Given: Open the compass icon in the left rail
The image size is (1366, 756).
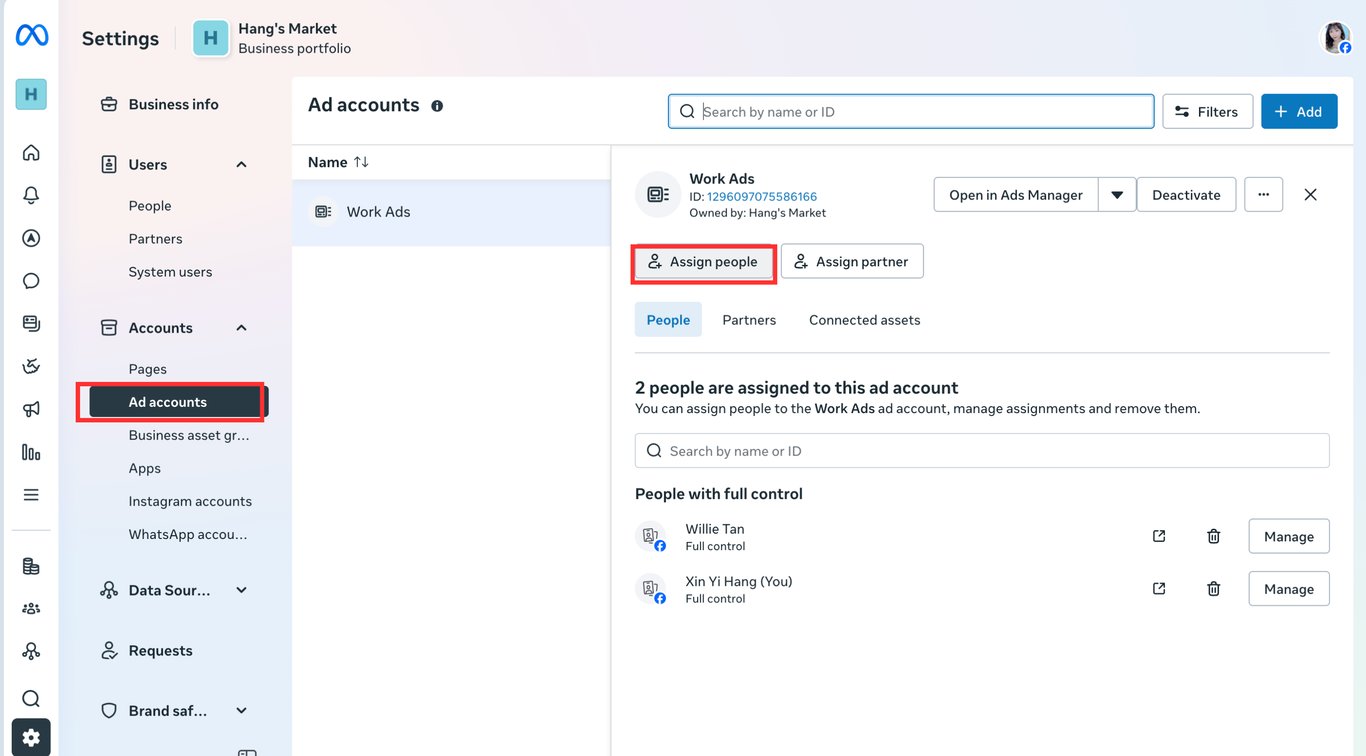Looking at the screenshot, I should click(31, 238).
